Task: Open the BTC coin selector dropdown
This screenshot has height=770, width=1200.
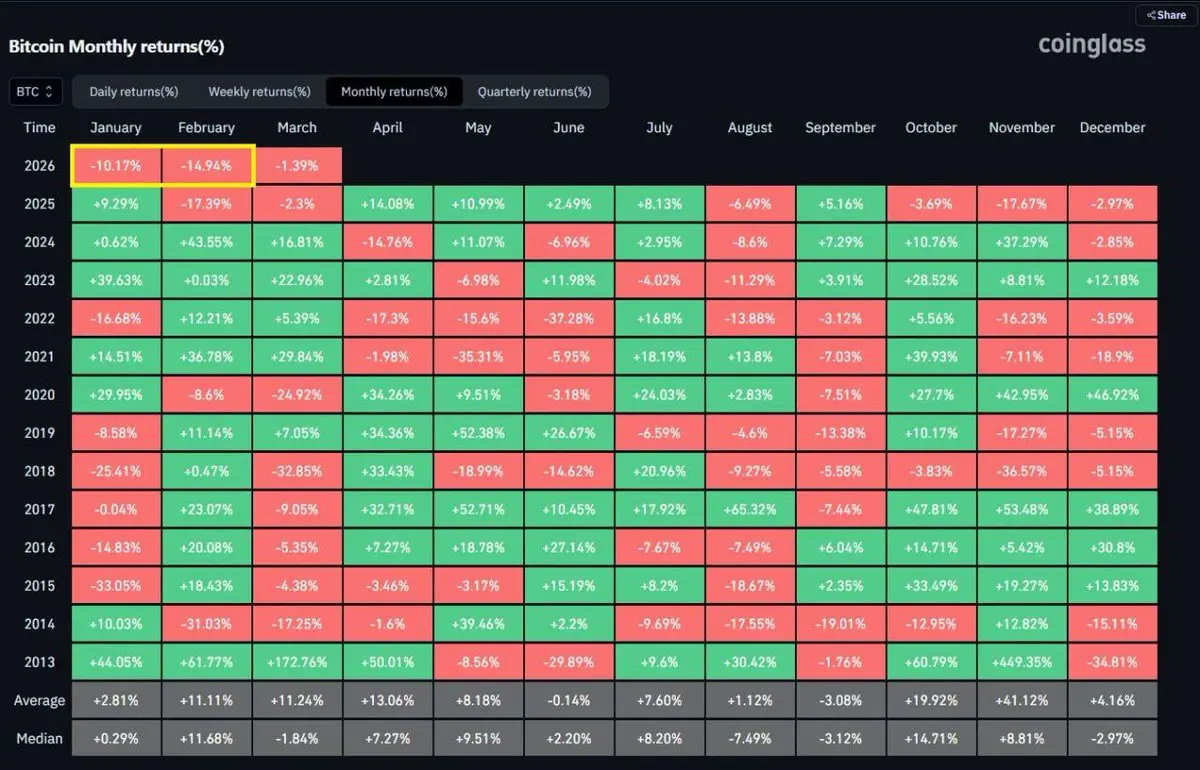Action: click(36, 92)
